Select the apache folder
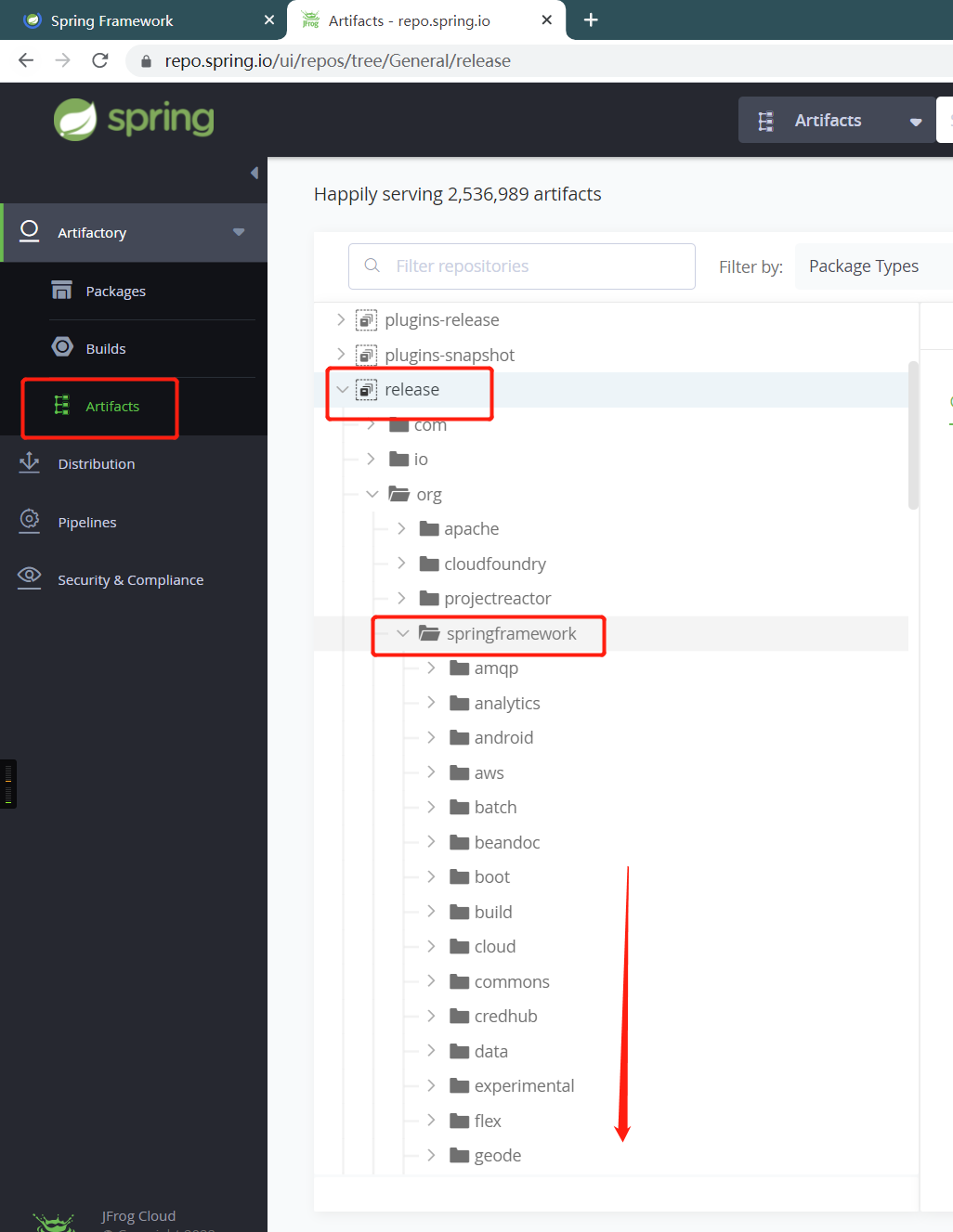This screenshot has width=953, height=1232. [471, 528]
